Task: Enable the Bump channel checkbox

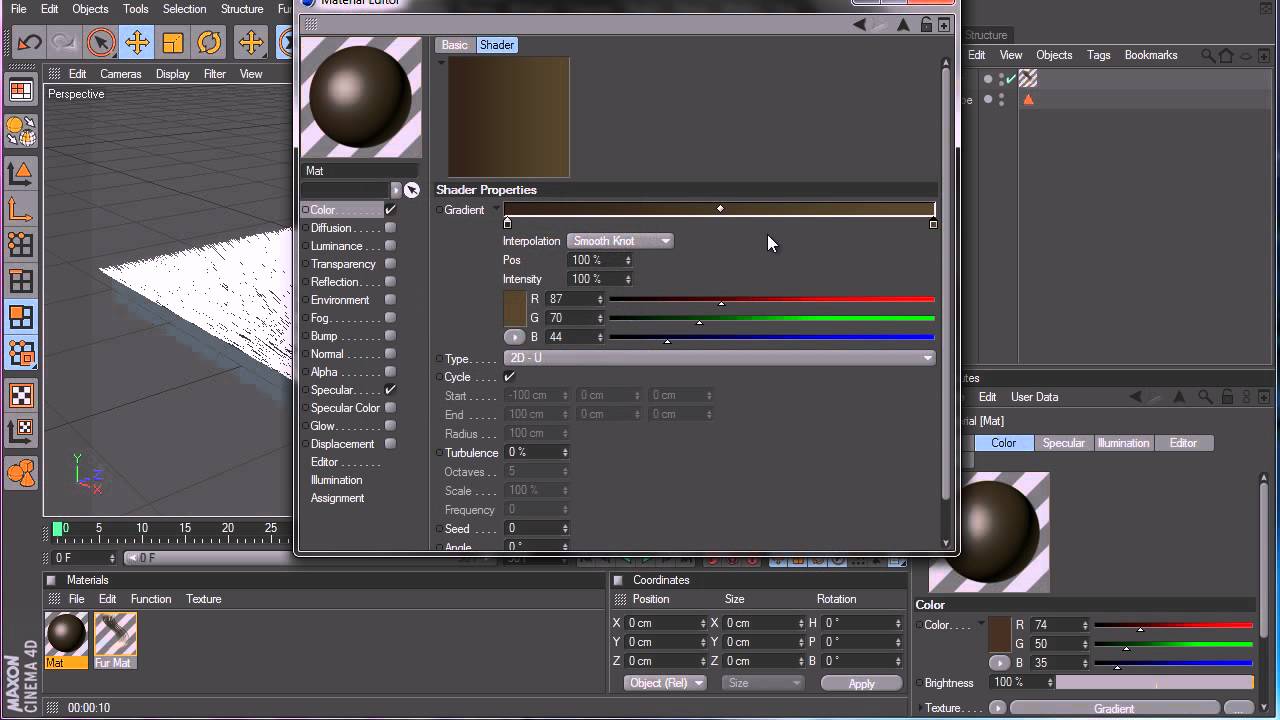Action: coord(390,336)
